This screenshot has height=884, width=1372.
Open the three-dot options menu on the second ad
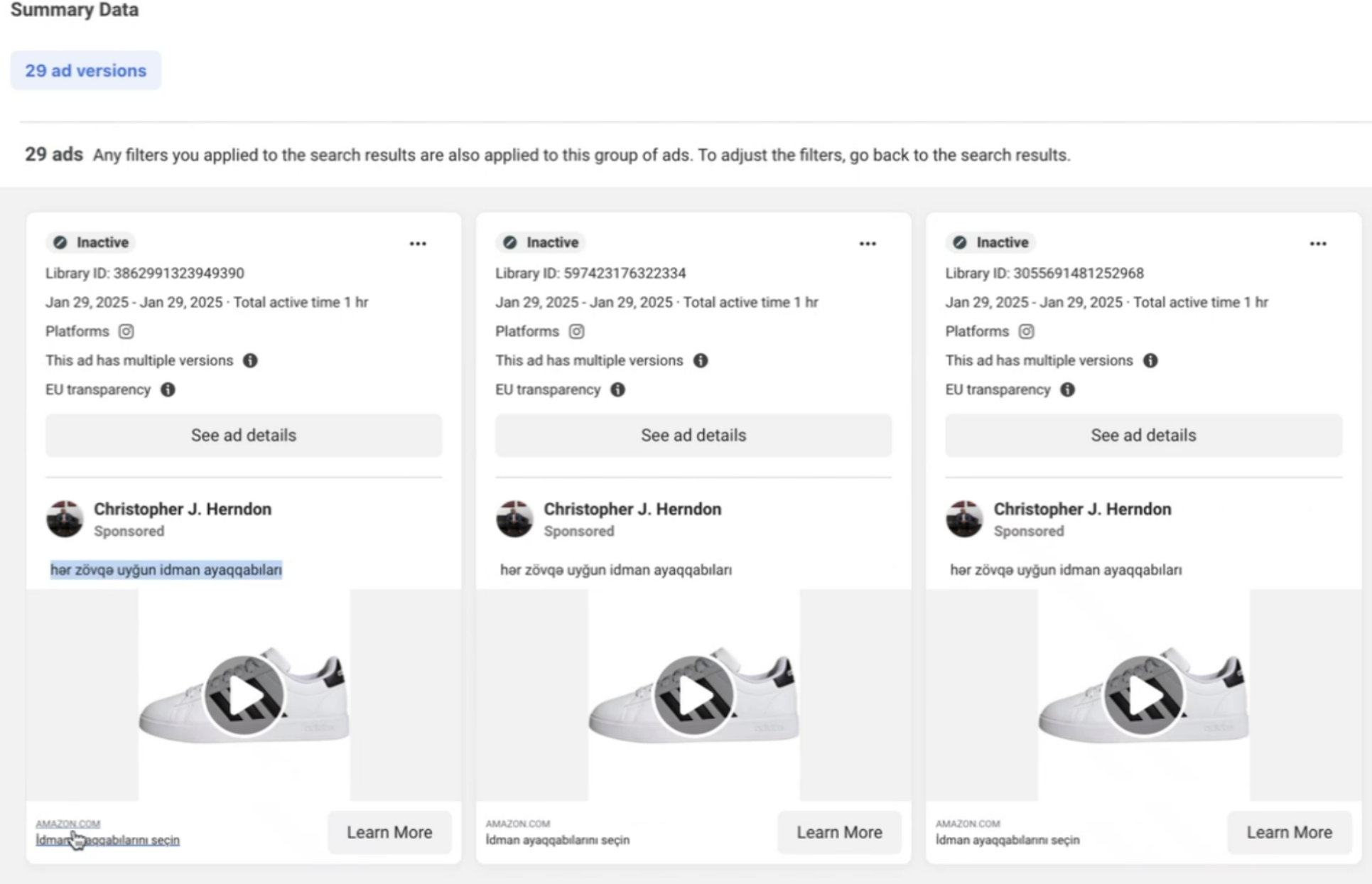(868, 243)
